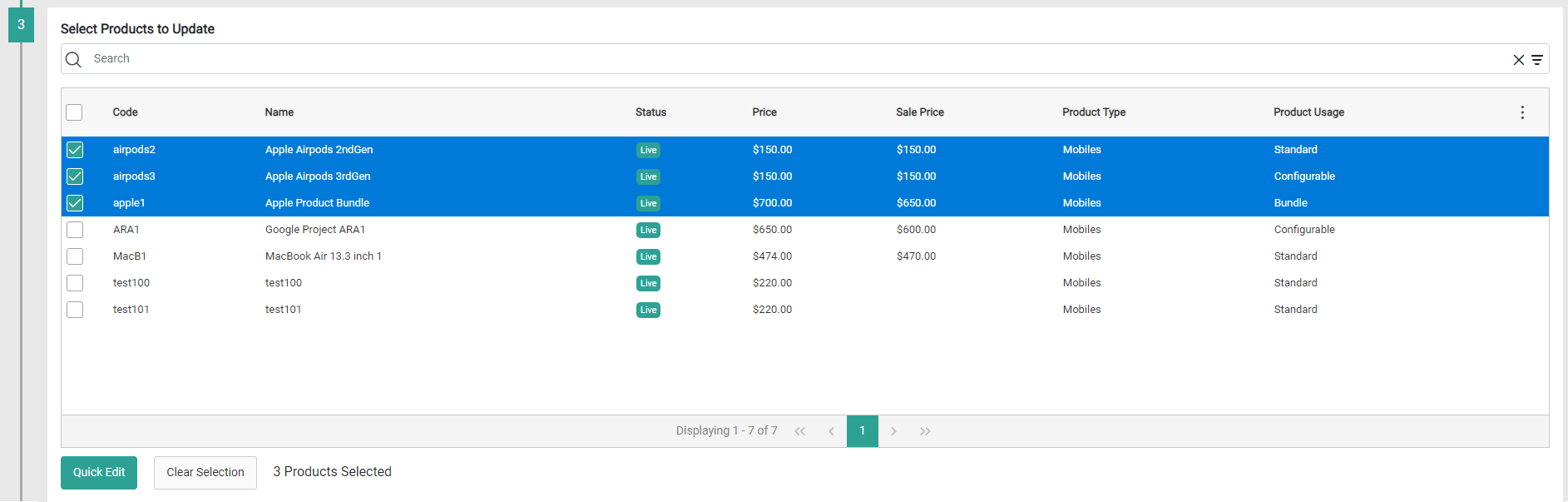The image size is (1568, 502).
Task: Click the ARA1 code cell
Action: click(x=126, y=230)
